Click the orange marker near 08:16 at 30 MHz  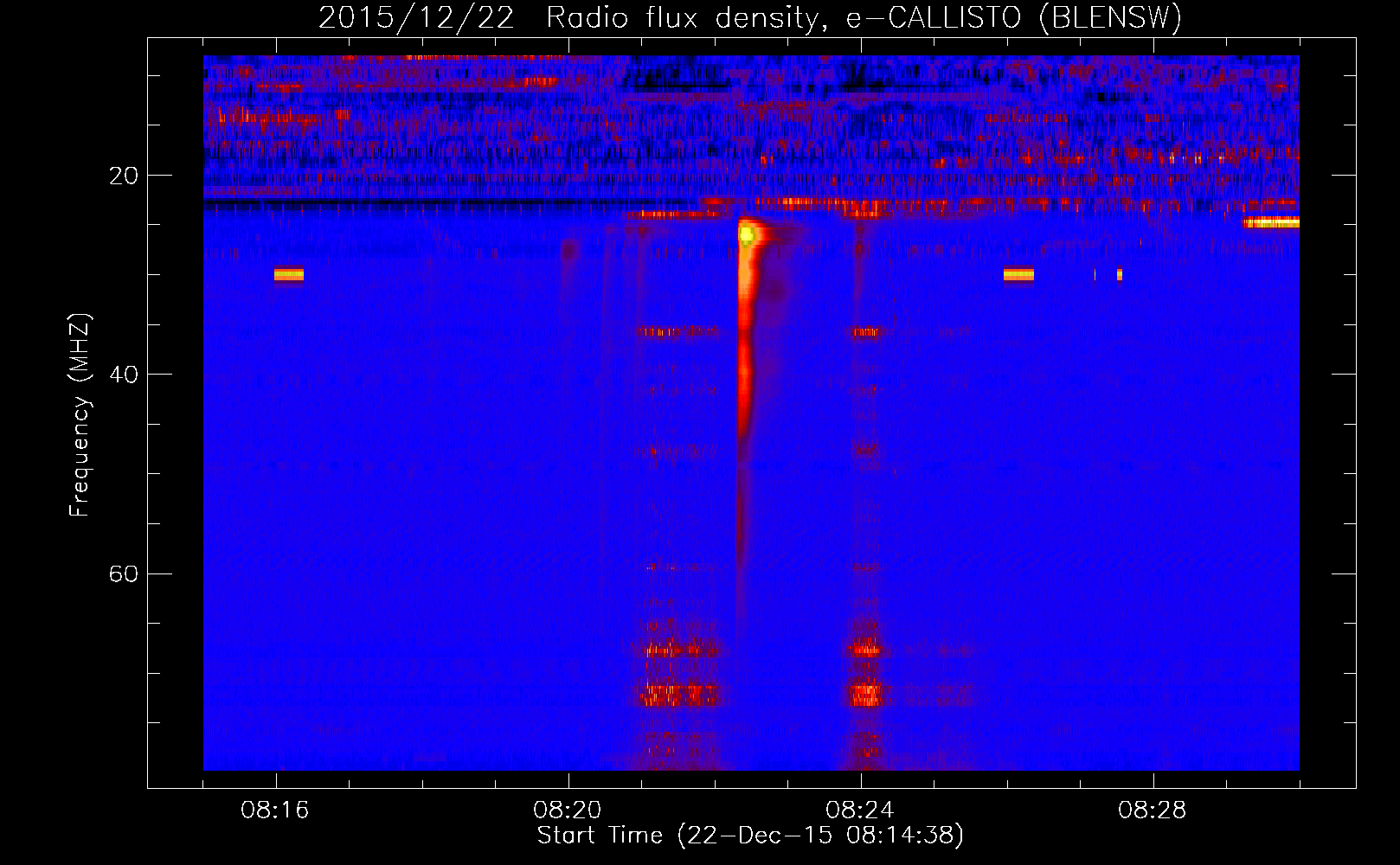[289, 274]
